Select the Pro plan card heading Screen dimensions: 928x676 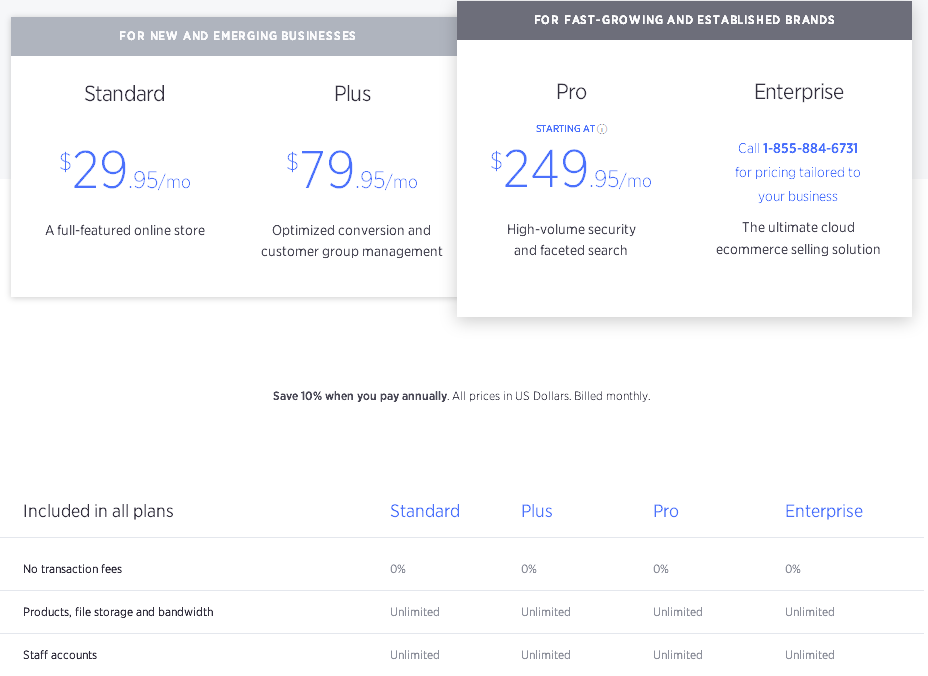pyautogui.click(x=570, y=91)
